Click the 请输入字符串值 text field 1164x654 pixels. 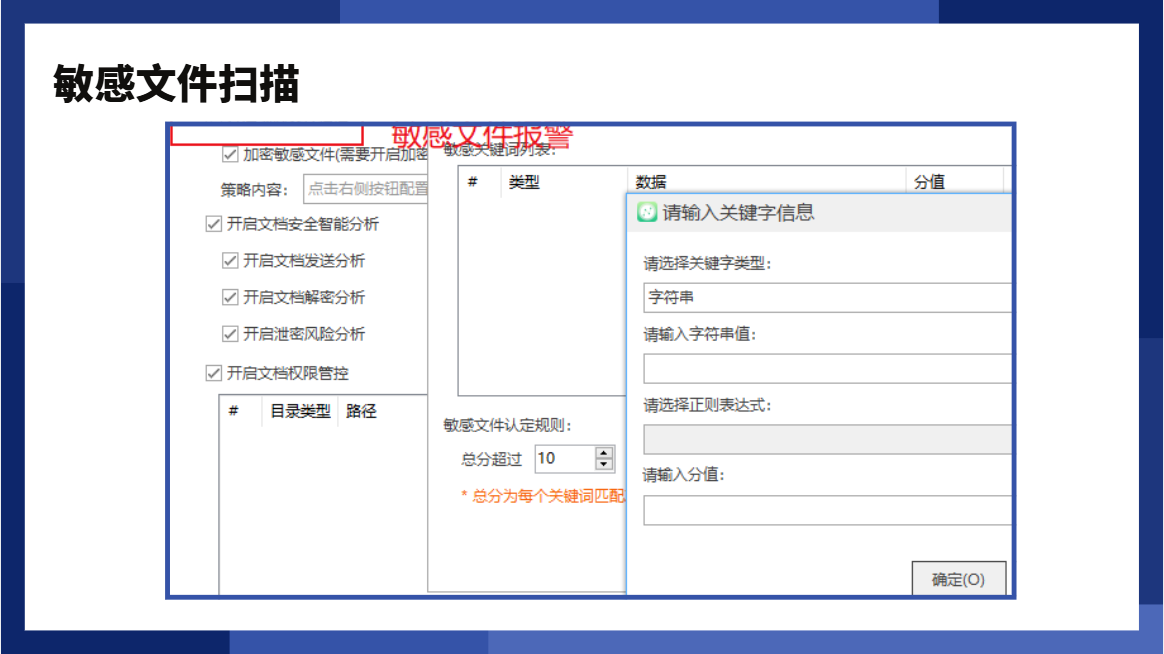point(827,369)
